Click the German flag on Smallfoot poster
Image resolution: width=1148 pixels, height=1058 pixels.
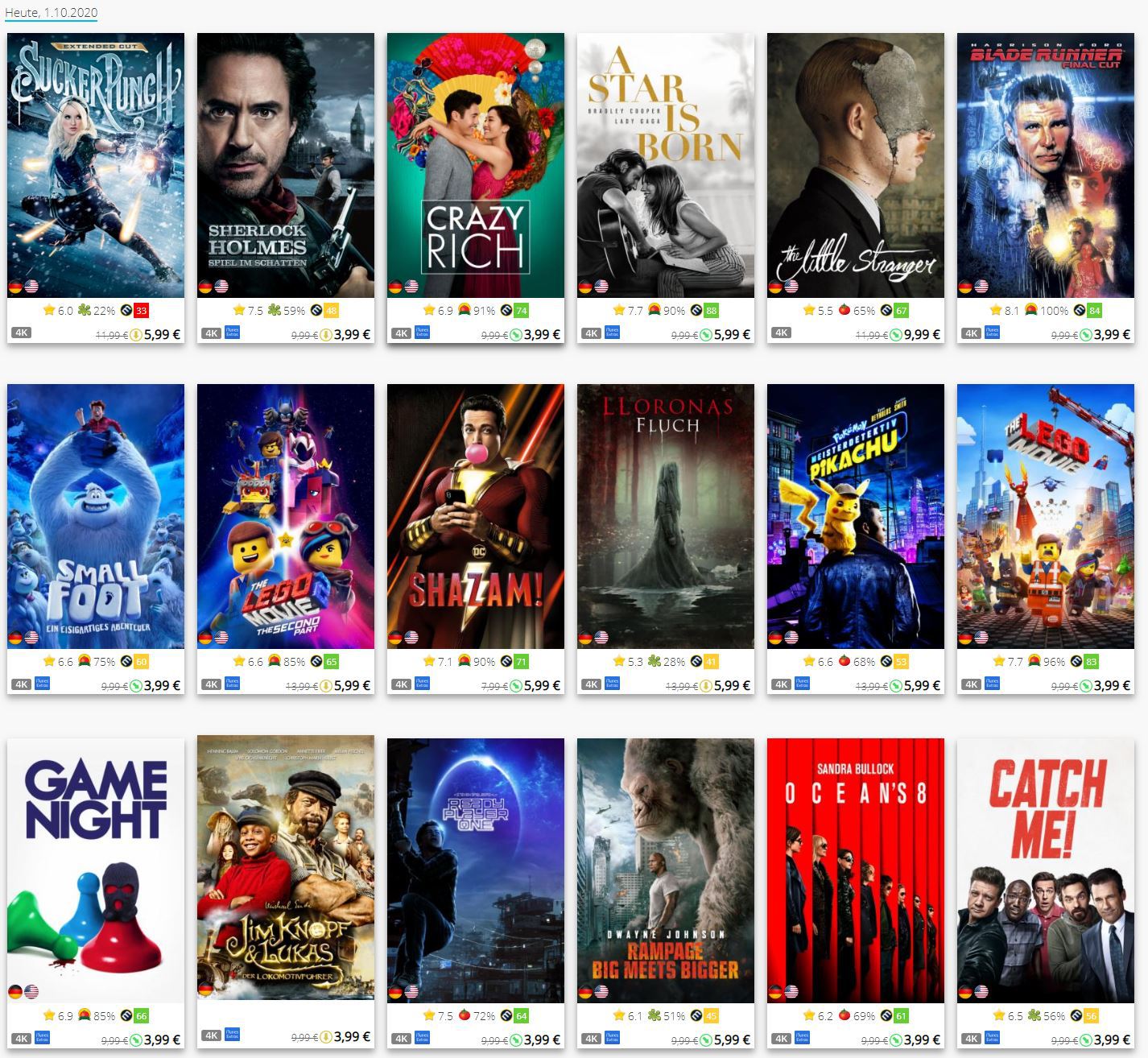[15, 638]
